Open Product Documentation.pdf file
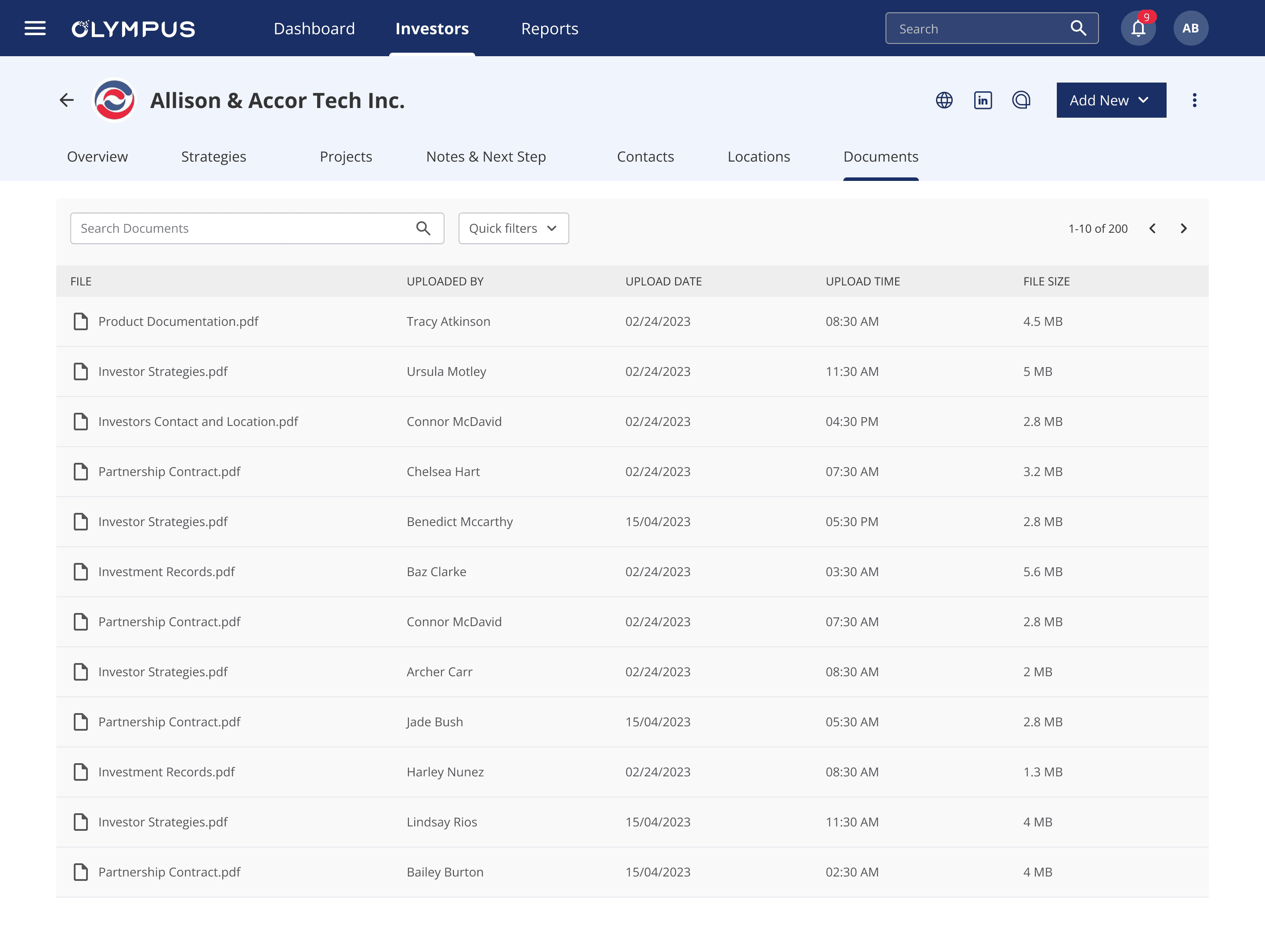This screenshot has height=952, width=1265. point(178,321)
